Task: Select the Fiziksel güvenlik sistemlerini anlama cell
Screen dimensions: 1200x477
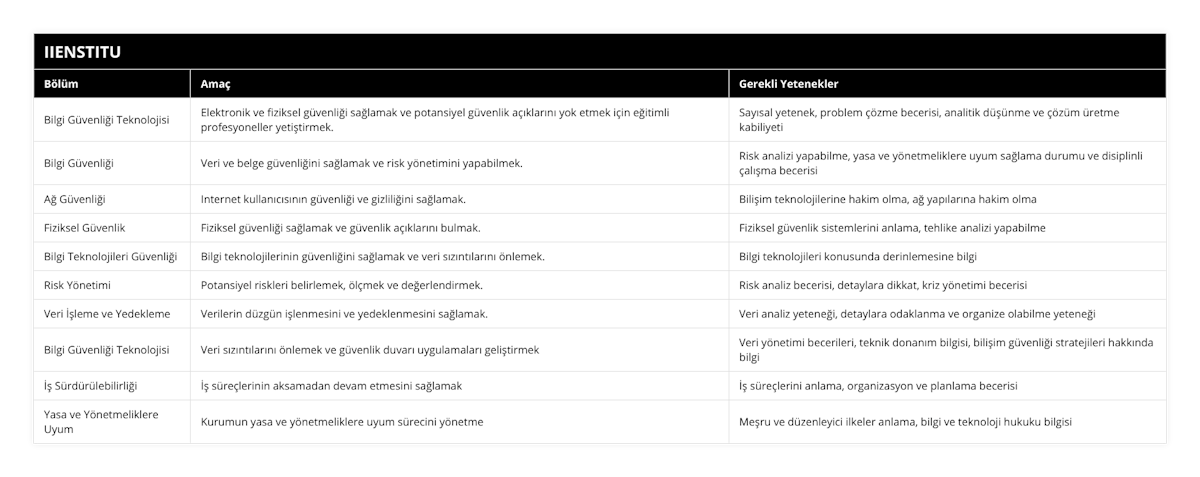Action: (x=892, y=227)
